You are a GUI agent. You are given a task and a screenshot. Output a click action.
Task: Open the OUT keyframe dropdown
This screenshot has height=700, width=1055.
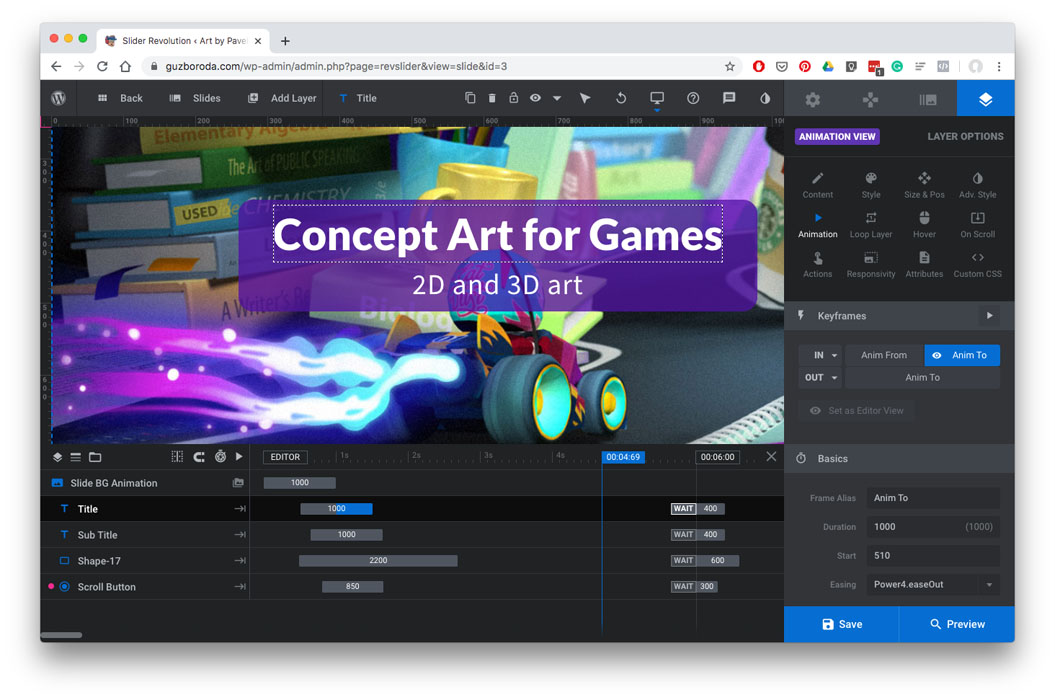pyautogui.click(x=821, y=378)
